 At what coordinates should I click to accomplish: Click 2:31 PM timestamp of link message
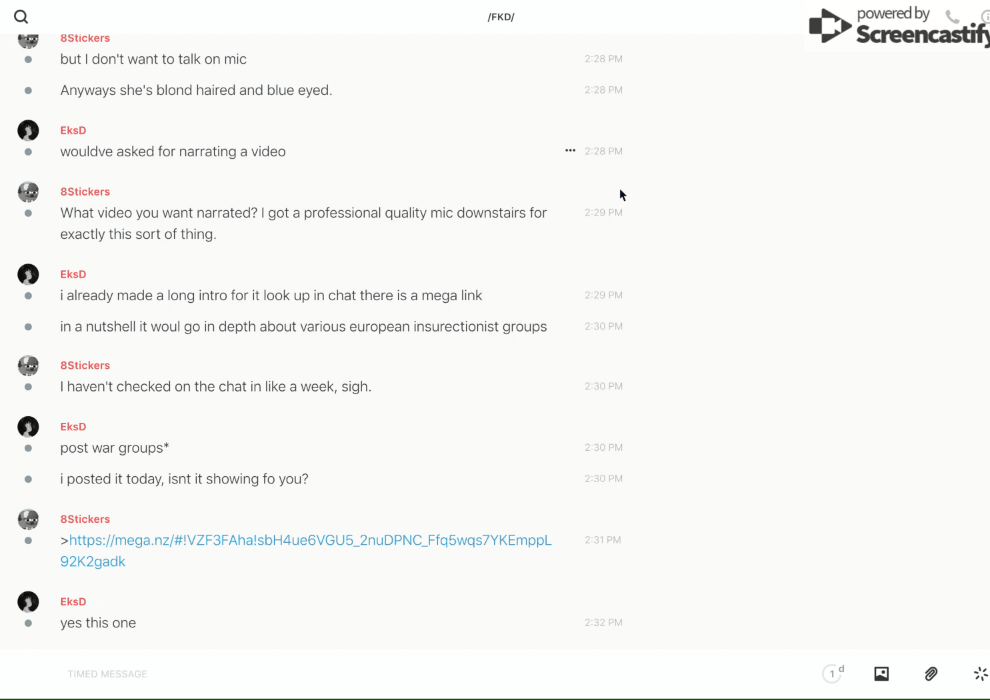pos(603,540)
